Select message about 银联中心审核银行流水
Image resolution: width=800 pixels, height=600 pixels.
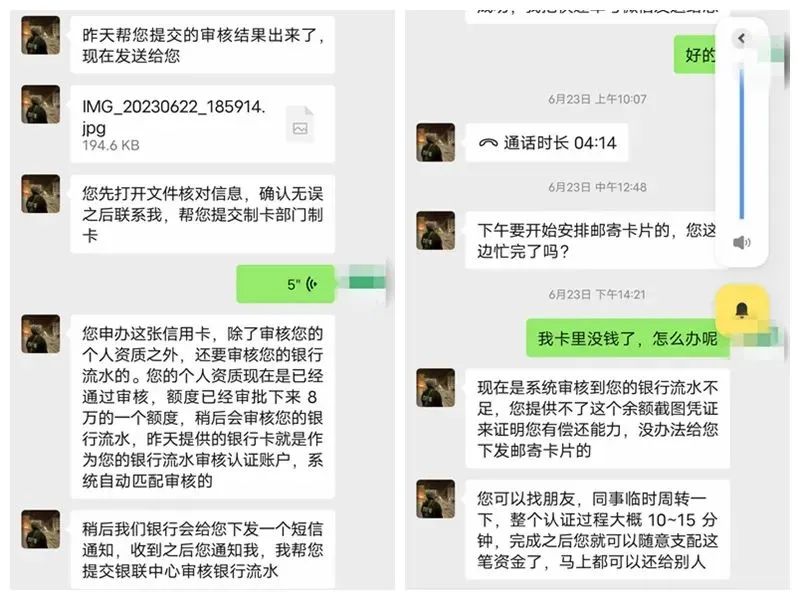(x=203, y=549)
